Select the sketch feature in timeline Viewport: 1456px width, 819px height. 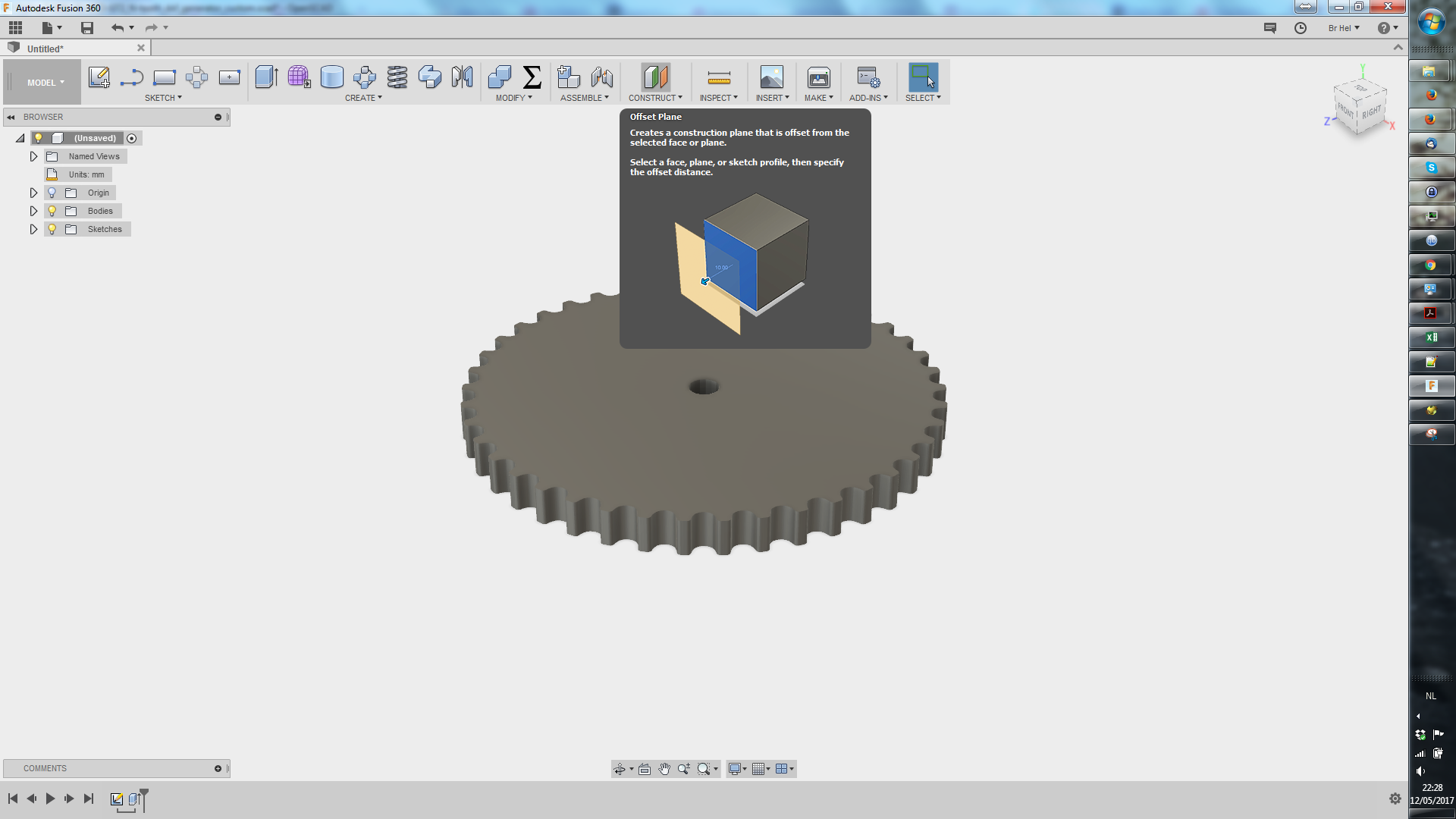click(x=117, y=799)
